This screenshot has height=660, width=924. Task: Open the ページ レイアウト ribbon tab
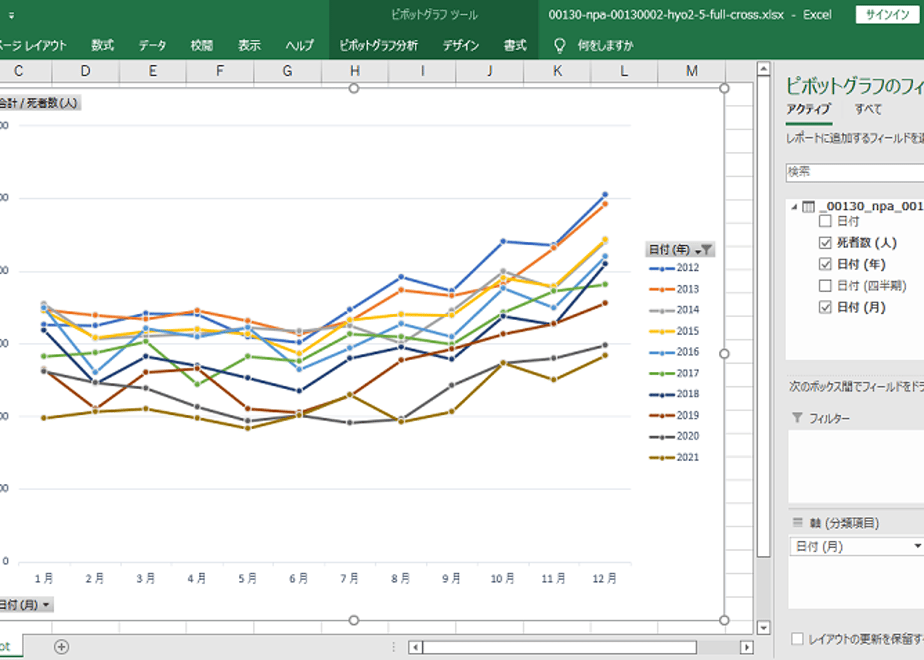[33, 45]
